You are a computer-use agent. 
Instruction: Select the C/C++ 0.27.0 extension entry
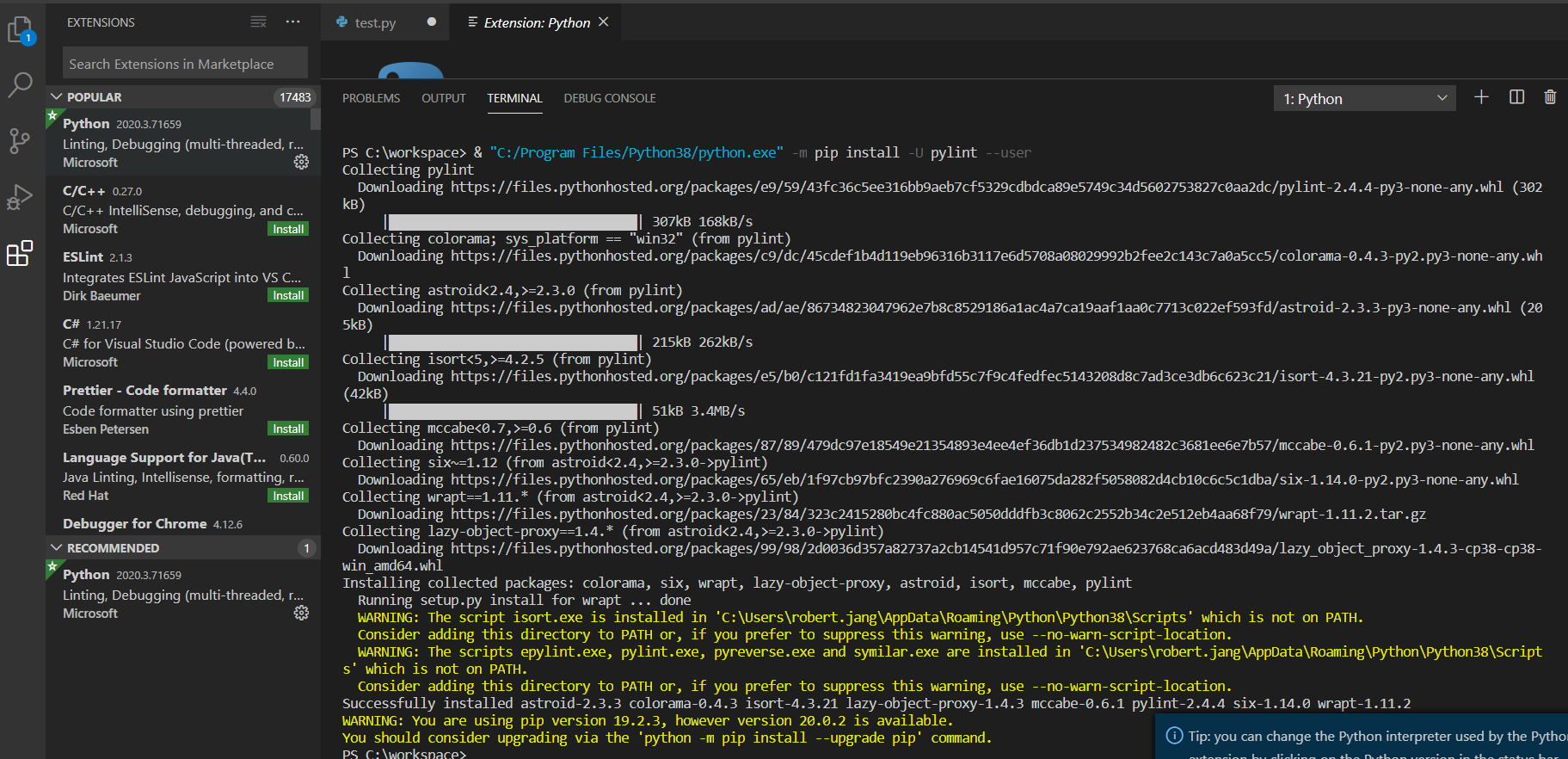point(183,209)
